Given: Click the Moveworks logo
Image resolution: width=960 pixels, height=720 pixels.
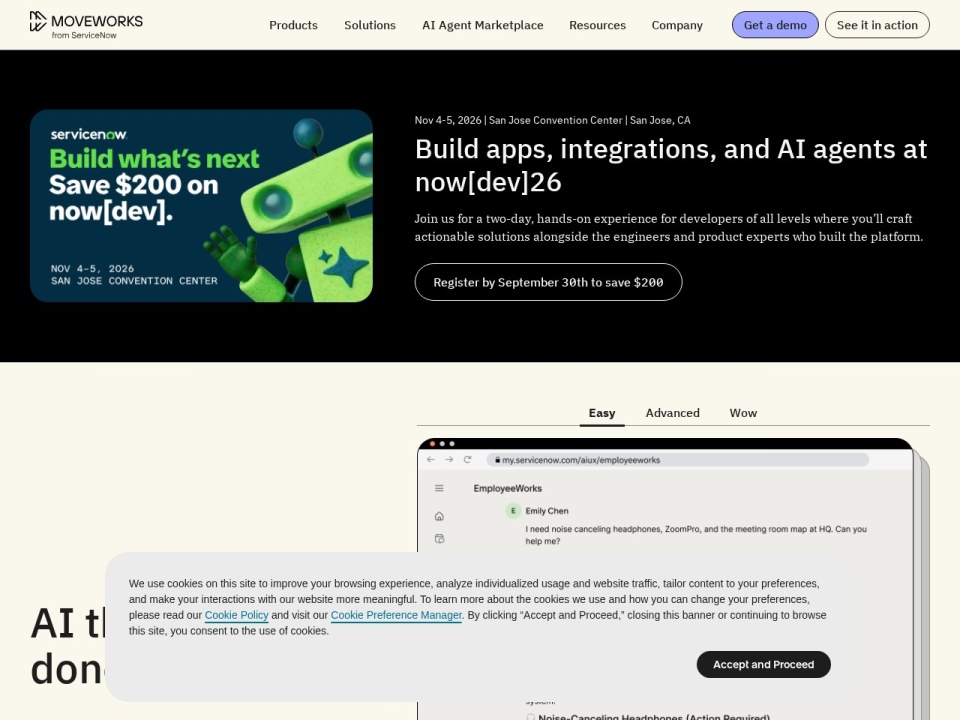Looking at the screenshot, I should pos(86,24).
